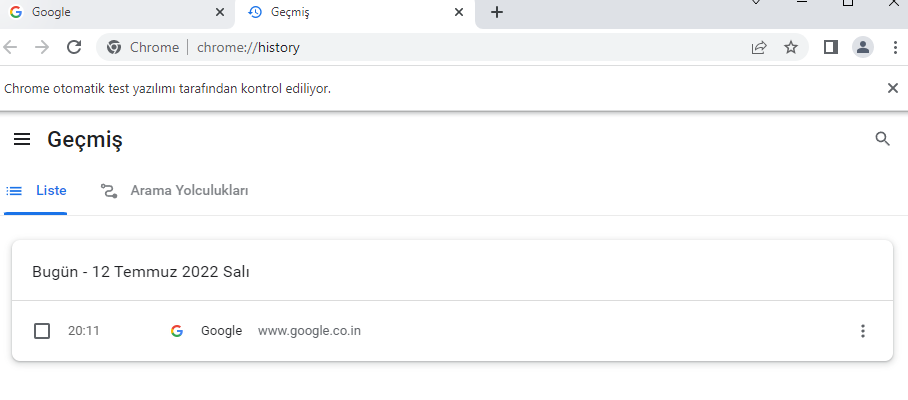This screenshot has width=908, height=400.
Task: Bookmark this page with the star icon
Action: [791, 47]
